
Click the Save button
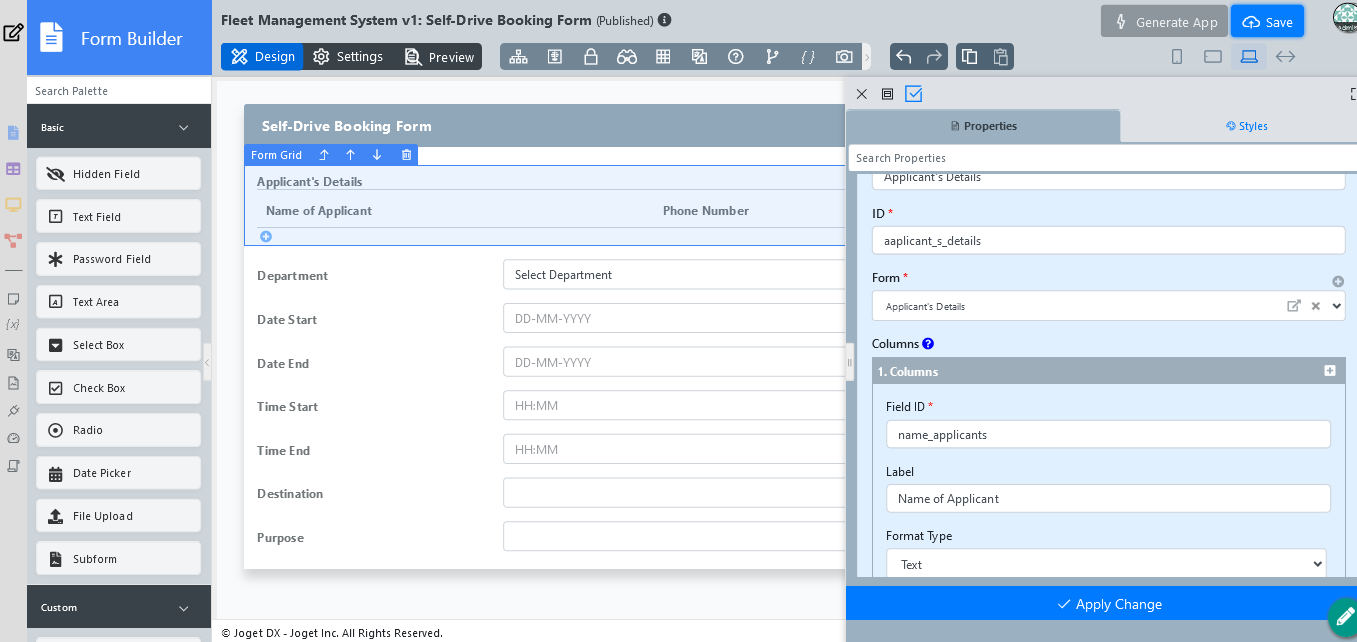click(x=1267, y=22)
